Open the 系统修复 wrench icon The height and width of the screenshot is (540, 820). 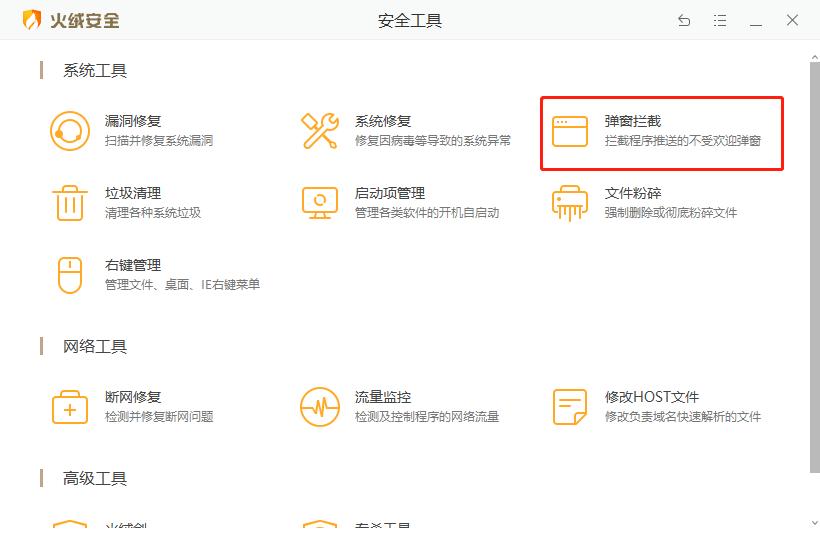point(320,131)
